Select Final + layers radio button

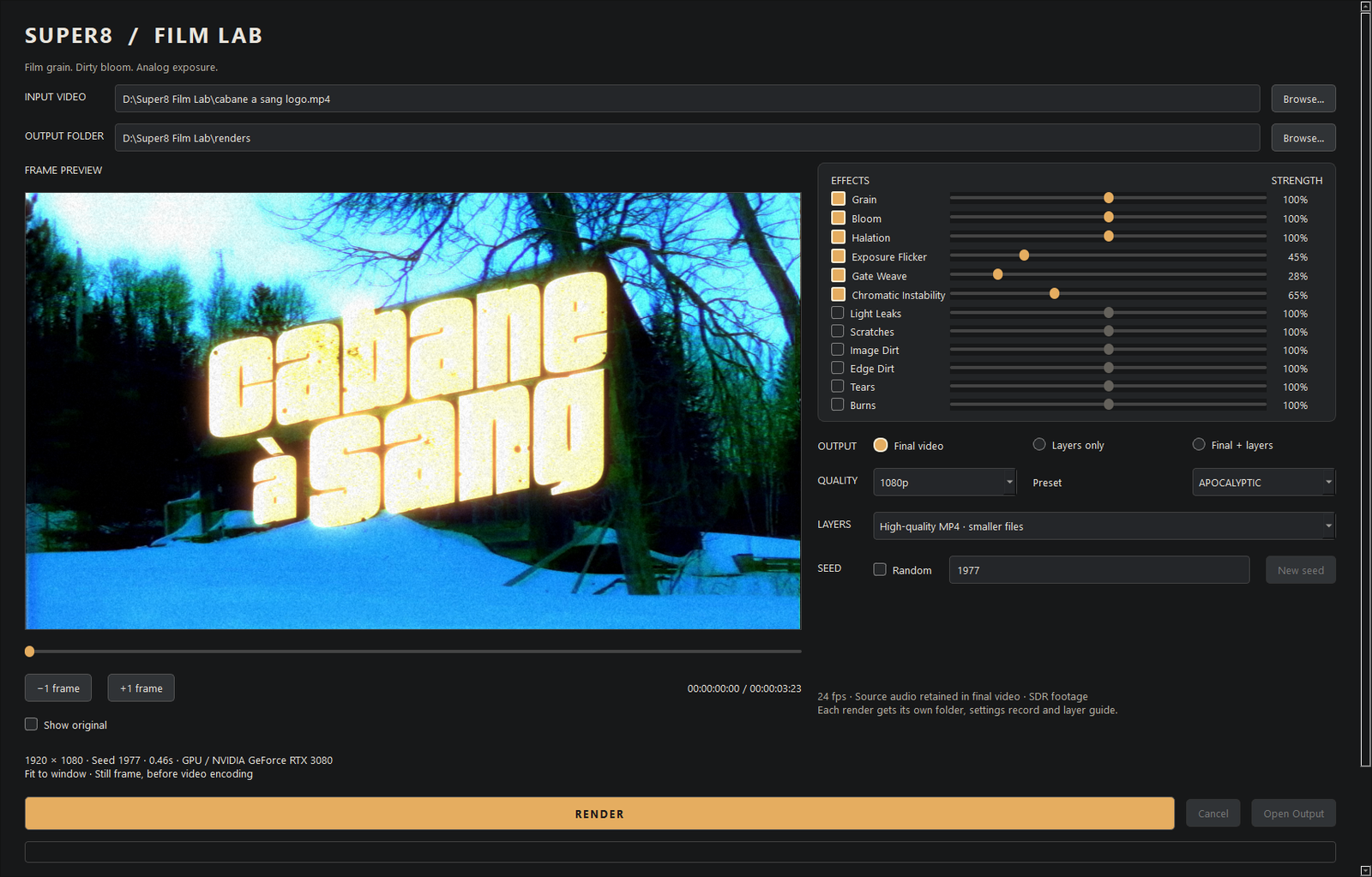click(x=1199, y=444)
